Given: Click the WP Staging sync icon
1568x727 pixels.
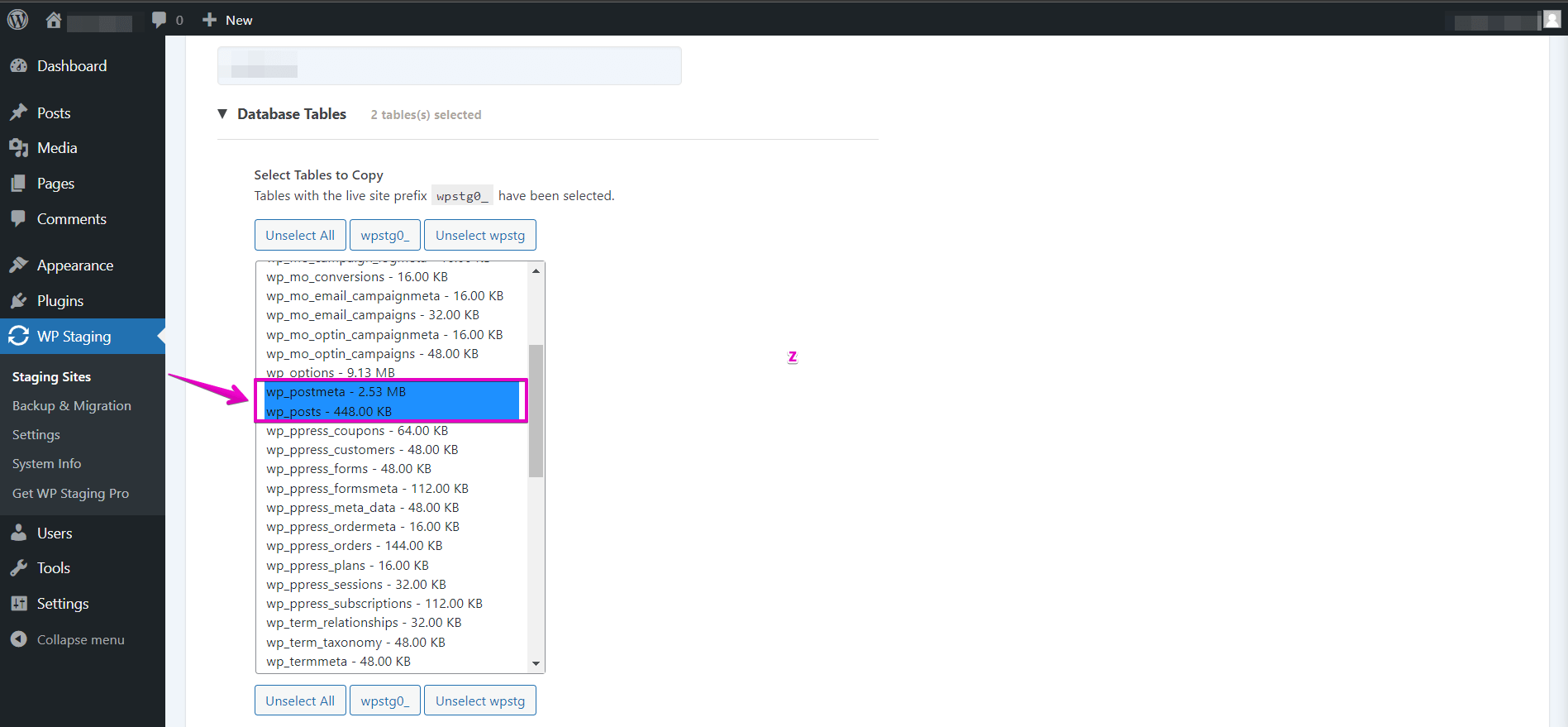Looking at the screenshot, I should point(19,337).
